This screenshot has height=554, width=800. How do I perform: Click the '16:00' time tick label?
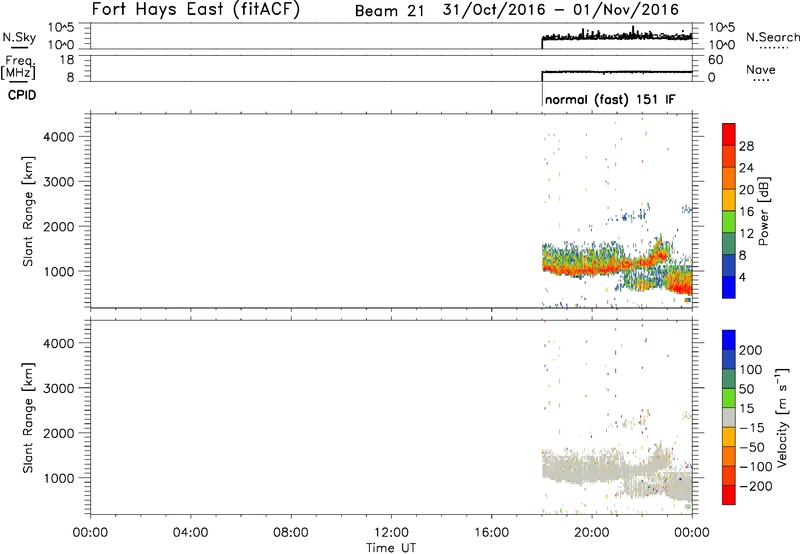point(491,533)
